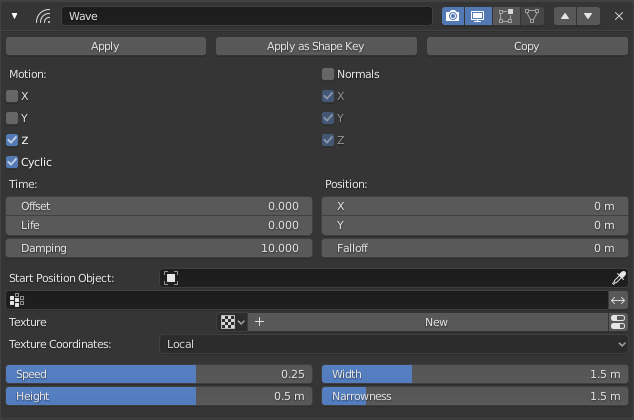Move modifier up in stack
This screenshot has width=634, height=420.
565,16
